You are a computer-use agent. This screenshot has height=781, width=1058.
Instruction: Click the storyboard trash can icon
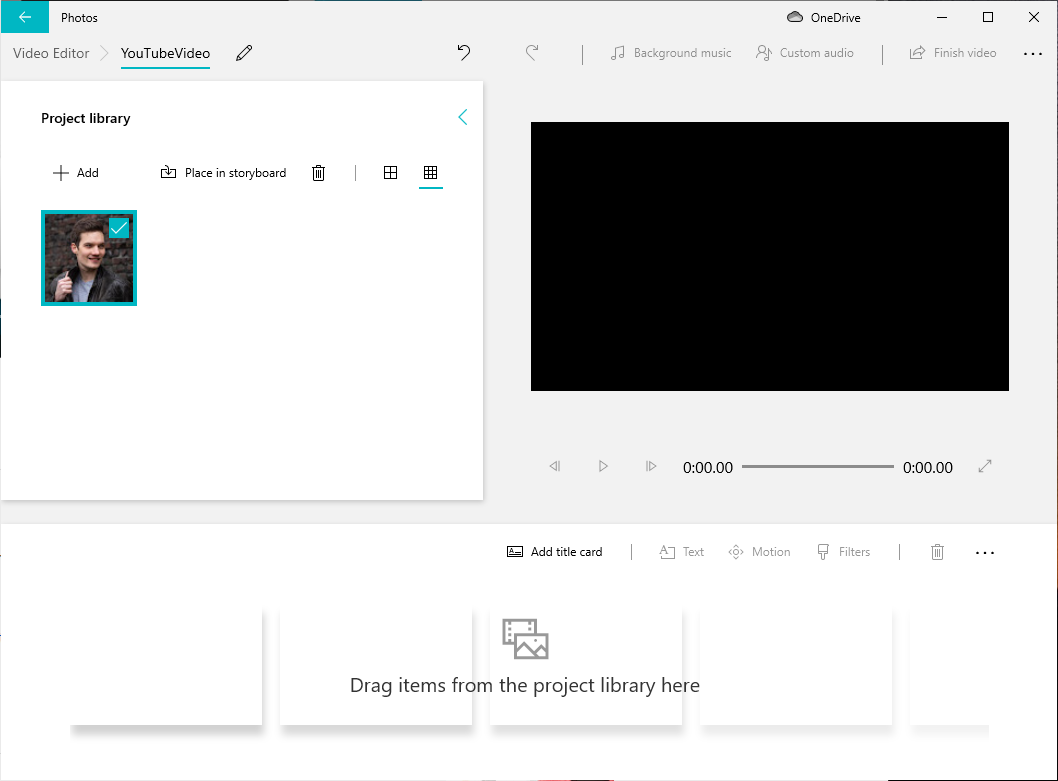coord(937,552)
